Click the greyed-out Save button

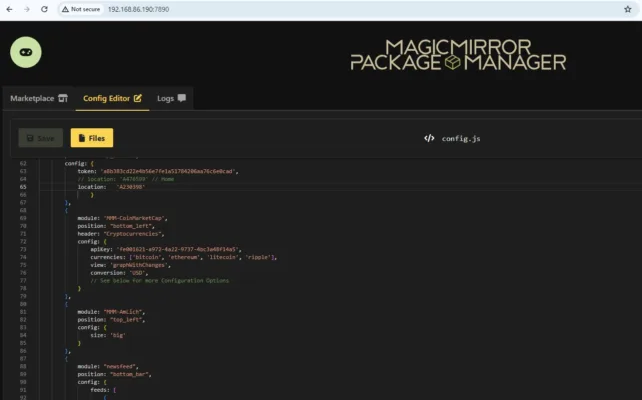tap(41, 138)
